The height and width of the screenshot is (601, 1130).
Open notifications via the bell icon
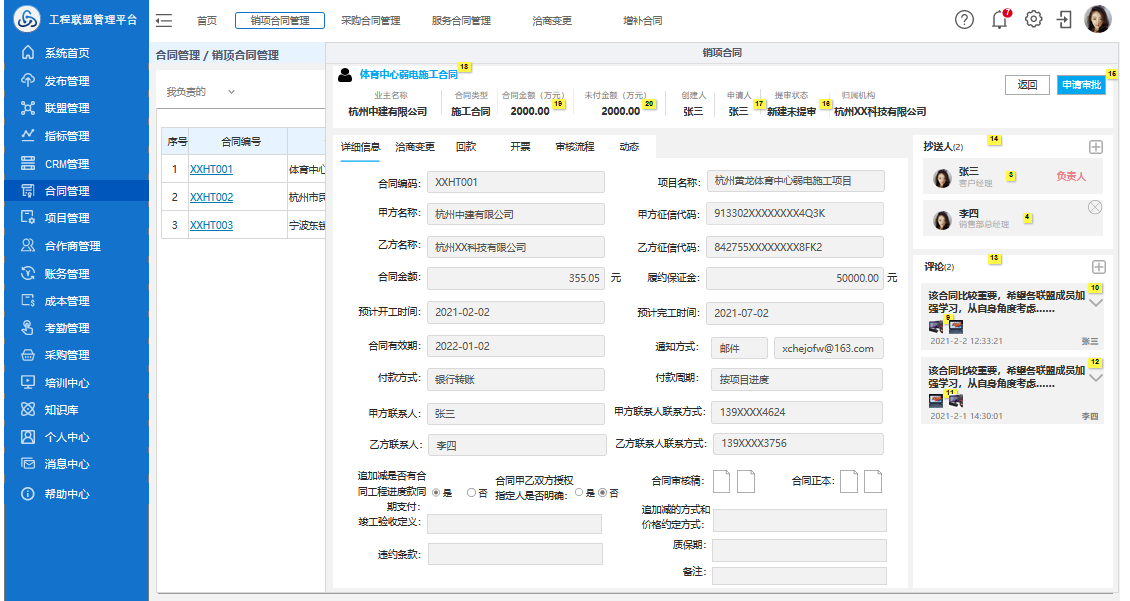[1000, 19]
